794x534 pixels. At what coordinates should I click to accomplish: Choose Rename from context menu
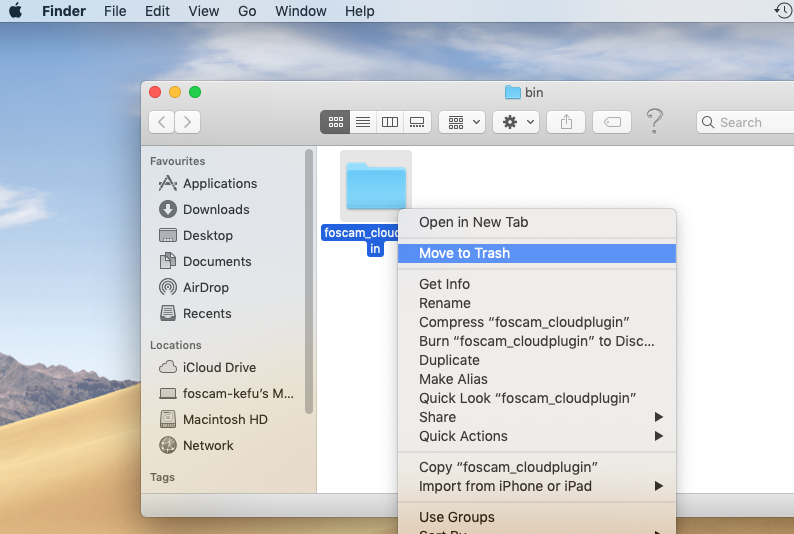pos(537,303)
